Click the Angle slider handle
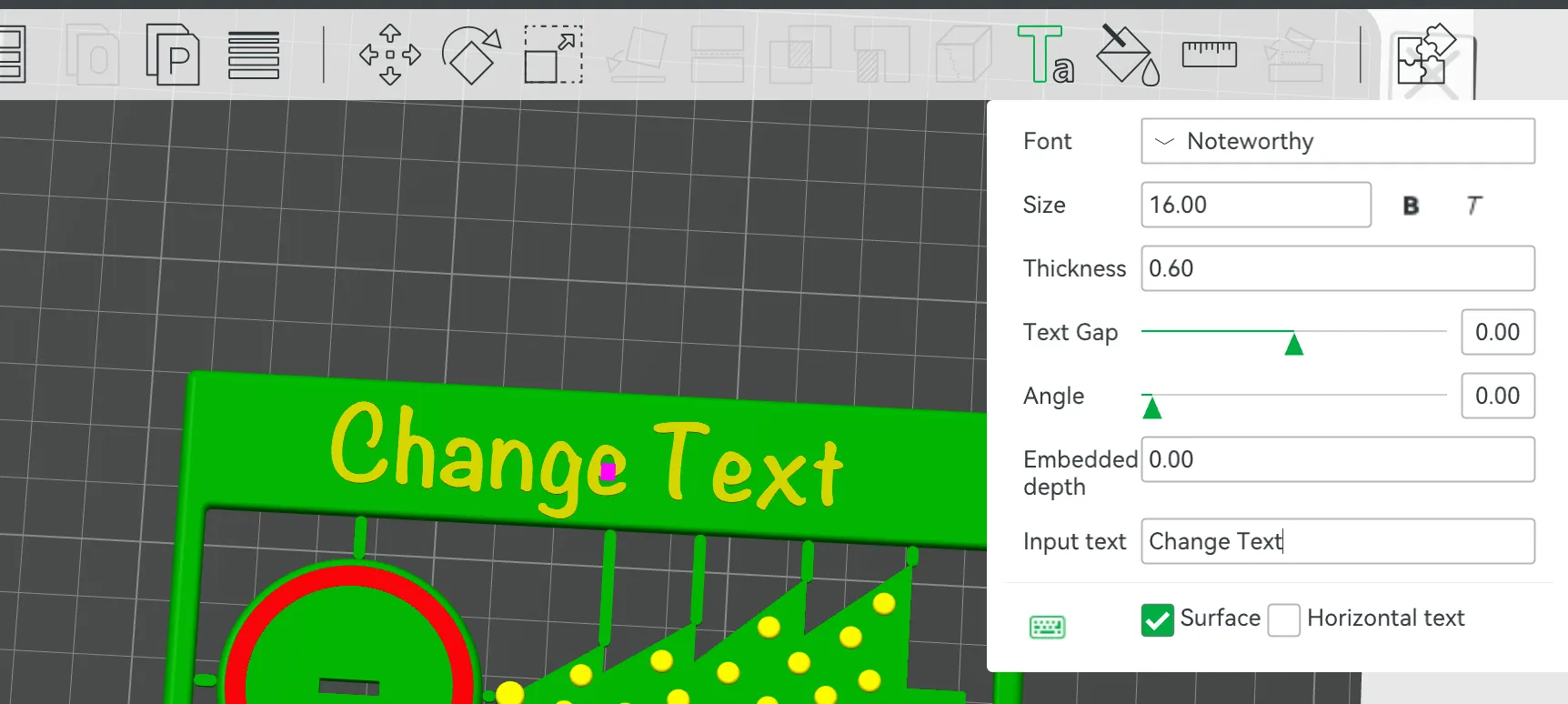The width and height of the screenshot is (1568, 704). click(1151, 407)
